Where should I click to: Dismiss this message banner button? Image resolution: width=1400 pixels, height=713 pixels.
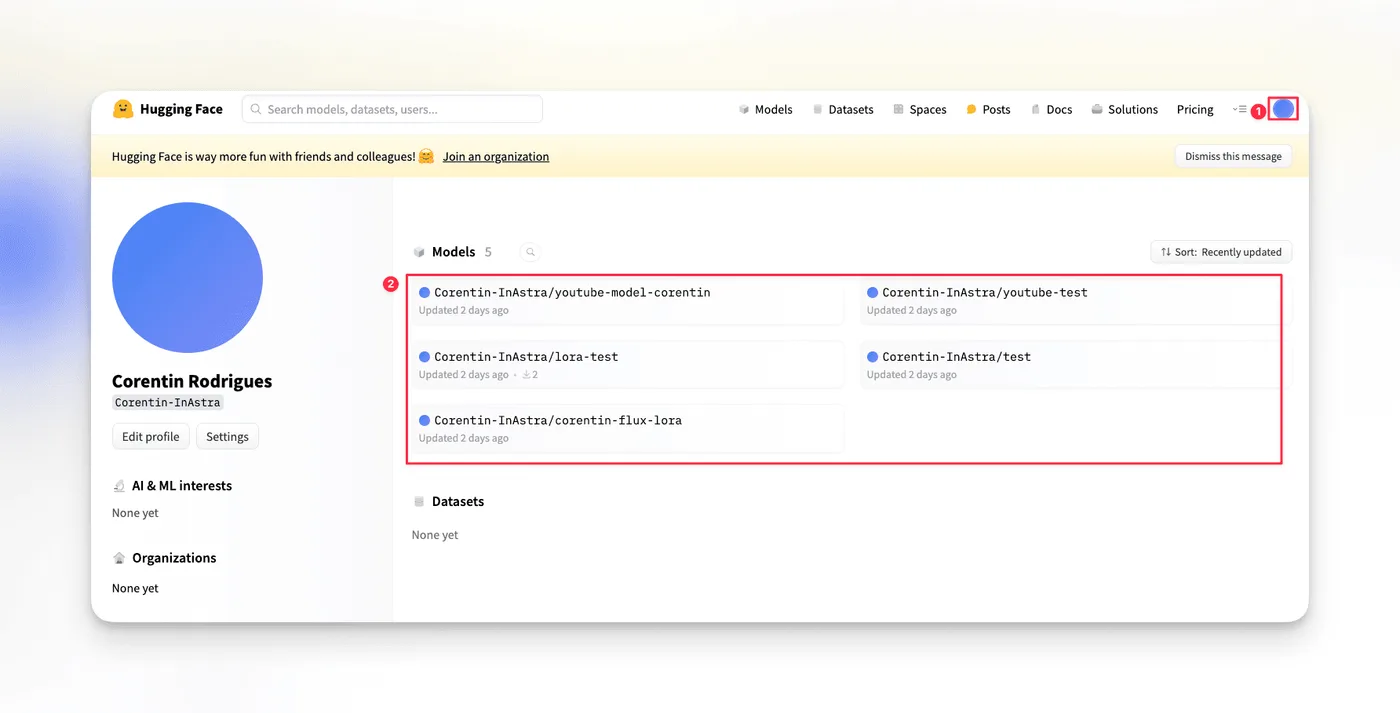click(1233, 157)
